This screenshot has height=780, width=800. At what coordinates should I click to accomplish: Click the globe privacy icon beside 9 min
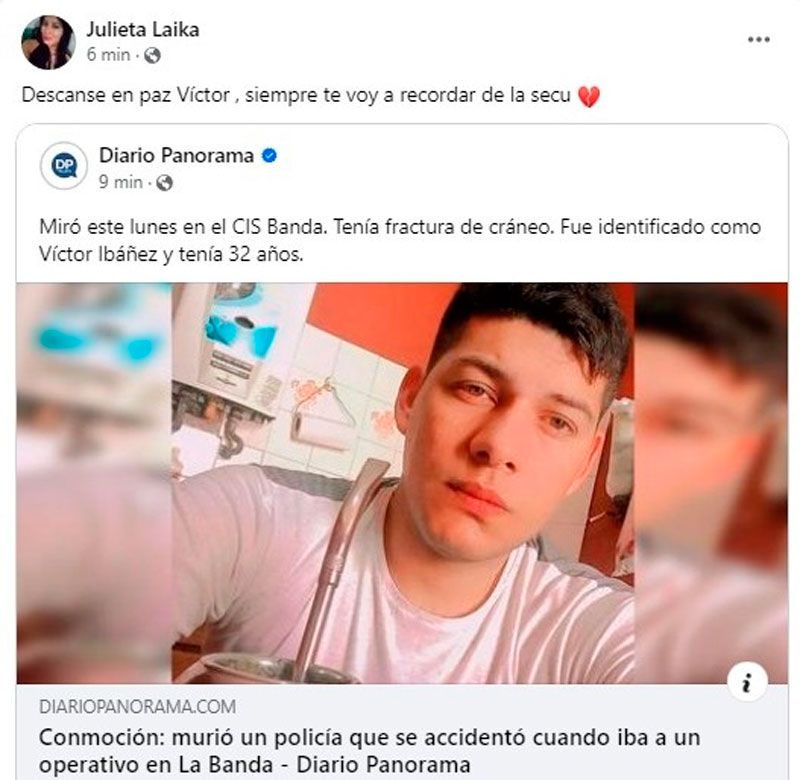(x=164, y=183)
